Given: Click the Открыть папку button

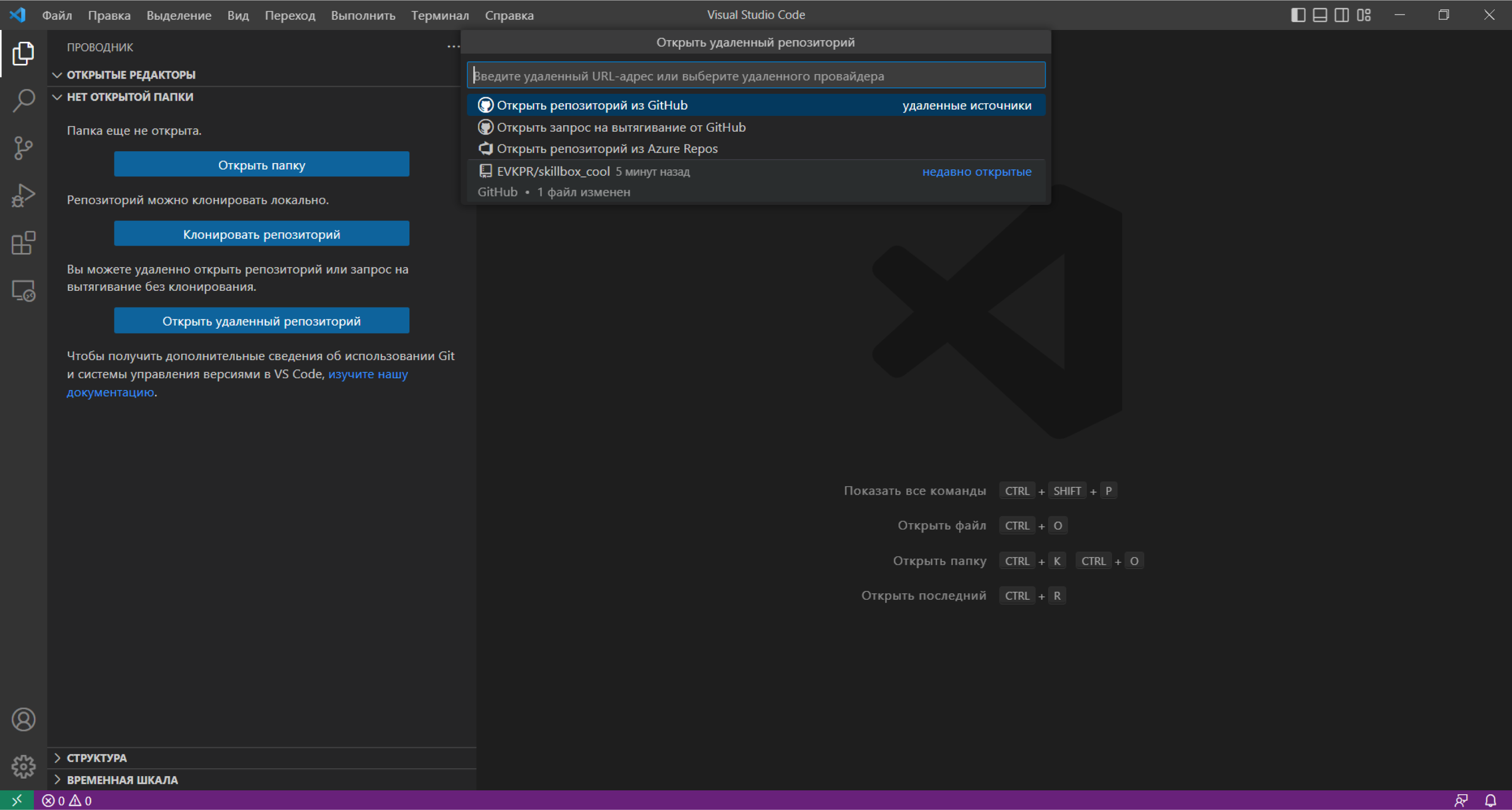Looking at the screenshot, I should point(262,165).
